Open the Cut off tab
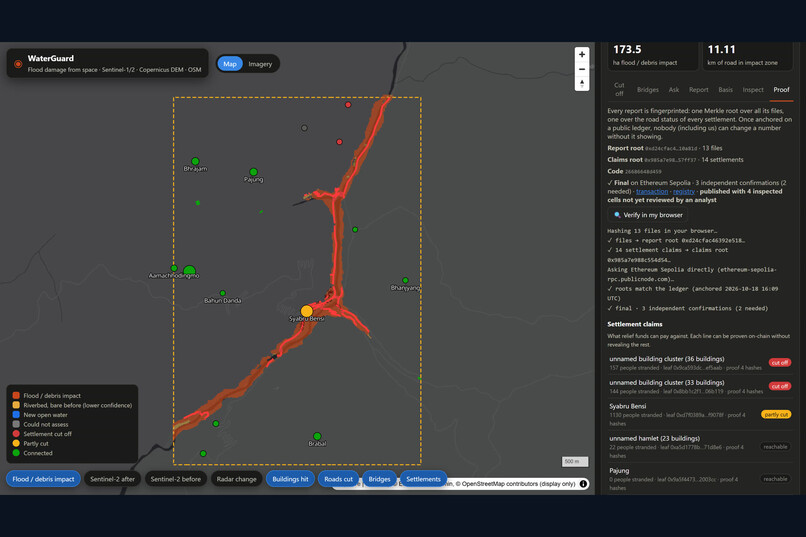Image resolution: width=806 pixels, height=537 pixels. [619, 89]
